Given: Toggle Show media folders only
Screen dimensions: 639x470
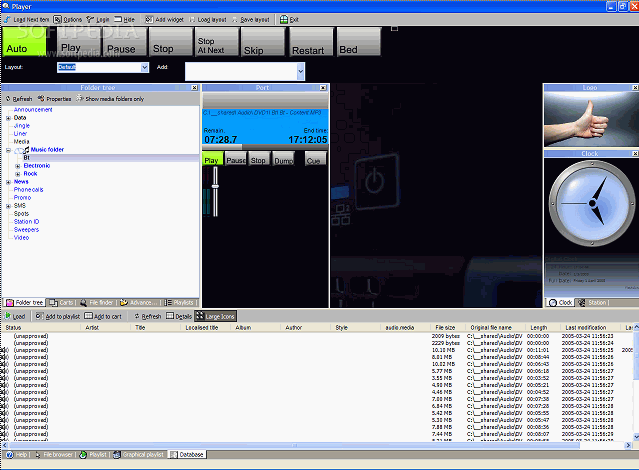Looking at the screenshot, I should coord(110,99).
